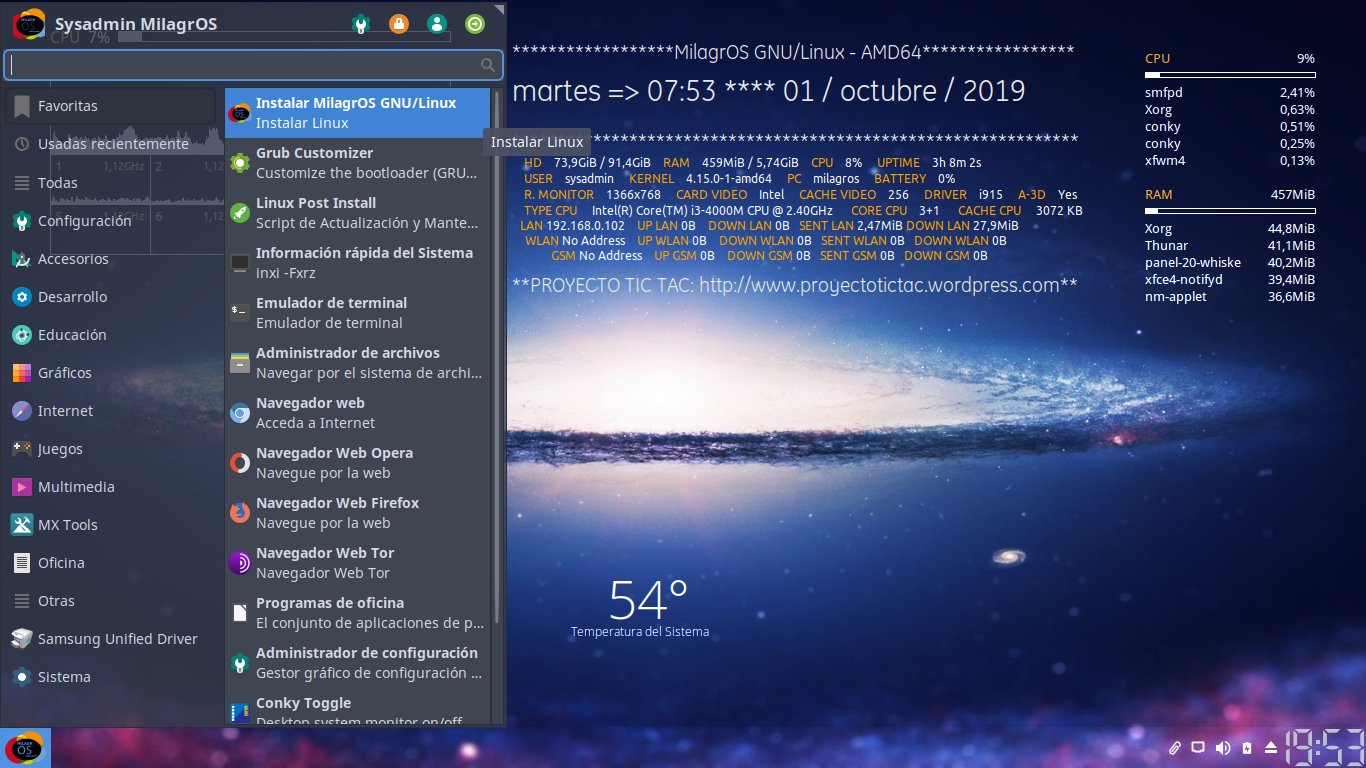The image size is (1366, 768).
Task: Click the MilagrOS menu button on taskbar
Action: point(25,748)
